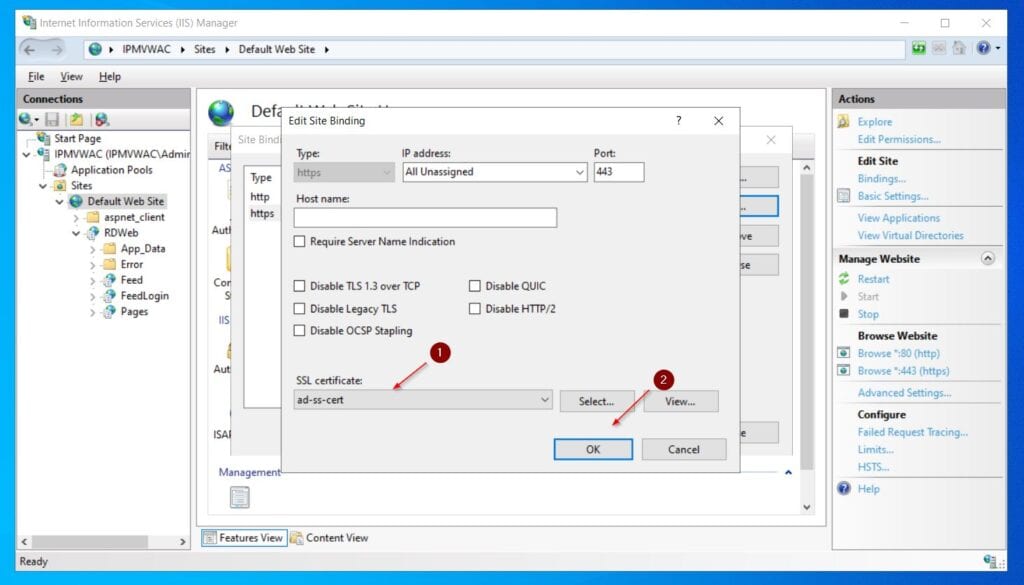Select the http row in Site Bindings

260,197
